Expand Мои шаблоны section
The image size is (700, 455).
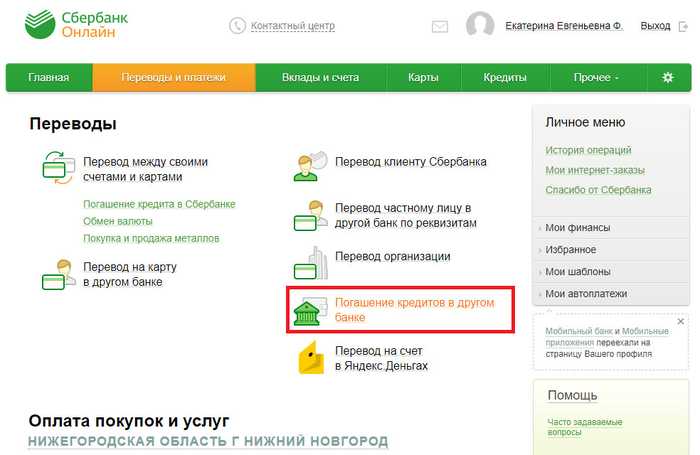(x=611, y=271)
